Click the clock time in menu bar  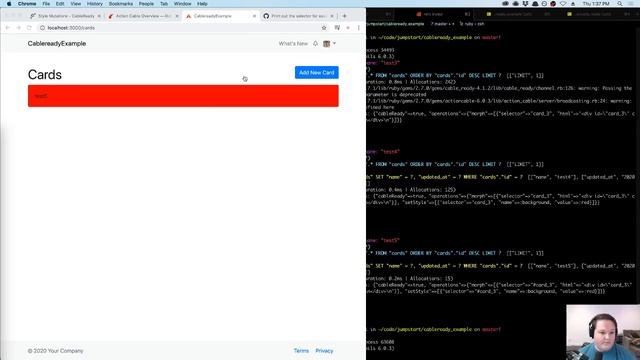[x=596, y=4]
